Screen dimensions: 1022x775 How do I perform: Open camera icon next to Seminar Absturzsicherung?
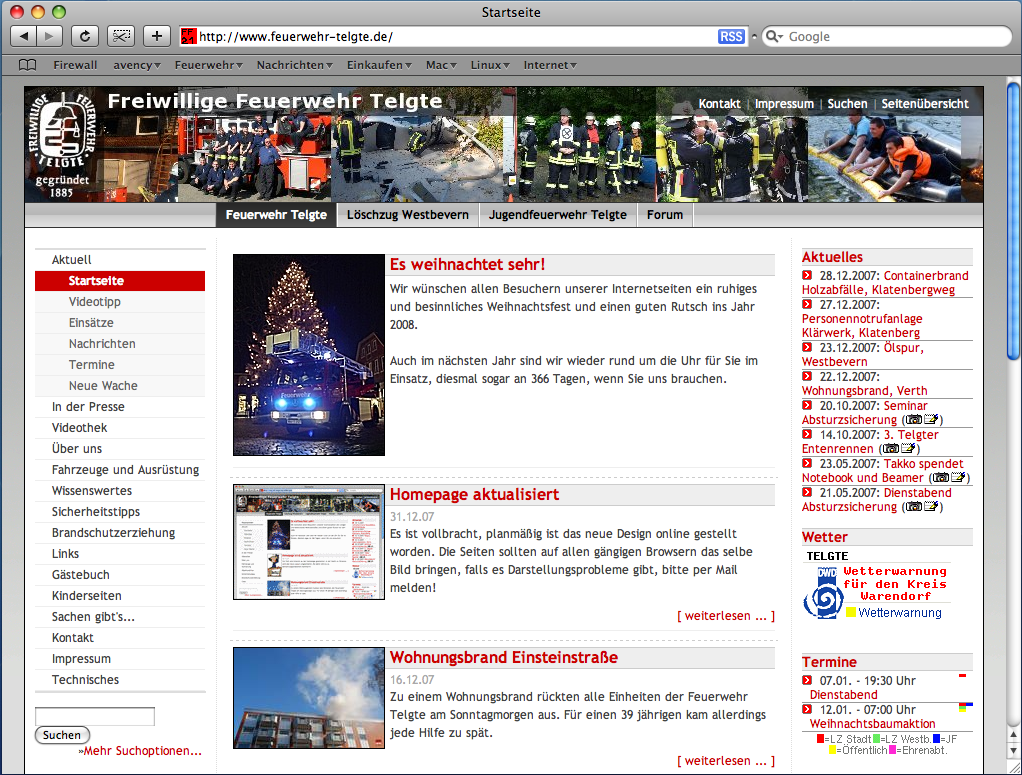[x=914, y=420]
